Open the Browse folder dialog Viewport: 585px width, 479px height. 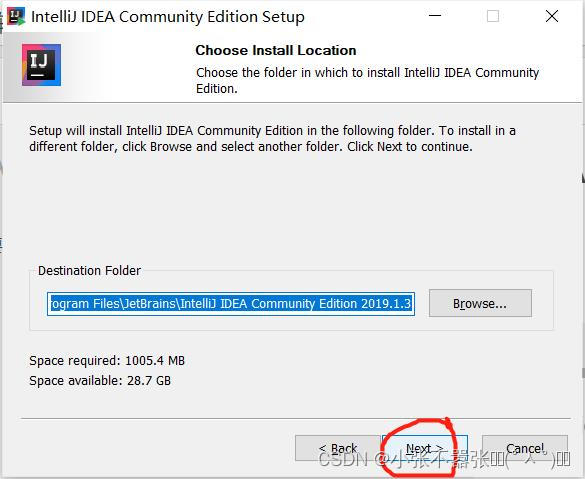point(480,303)
